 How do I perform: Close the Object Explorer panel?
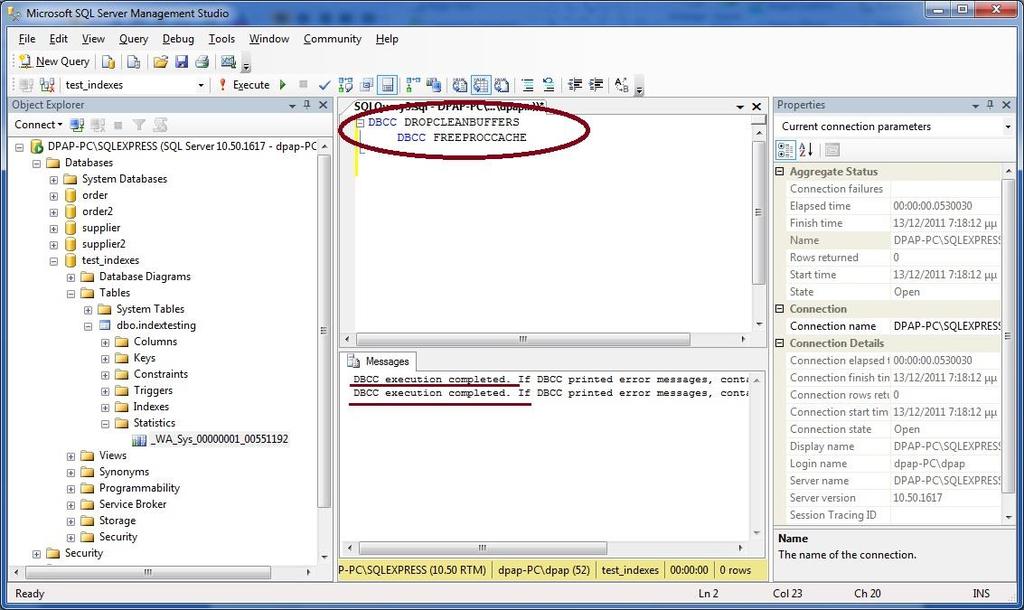point(323,105)
